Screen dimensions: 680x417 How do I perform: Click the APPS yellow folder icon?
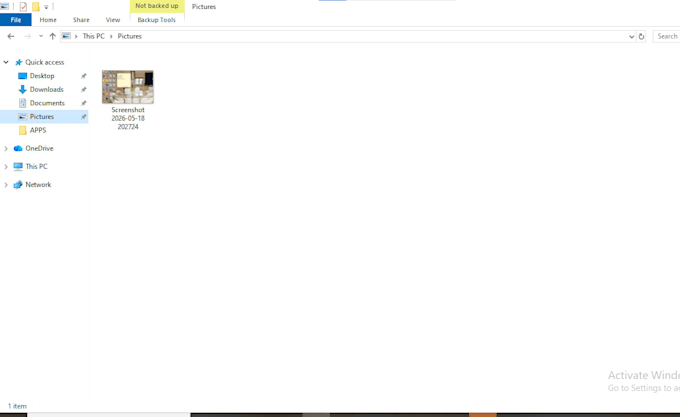click(23, 130)
